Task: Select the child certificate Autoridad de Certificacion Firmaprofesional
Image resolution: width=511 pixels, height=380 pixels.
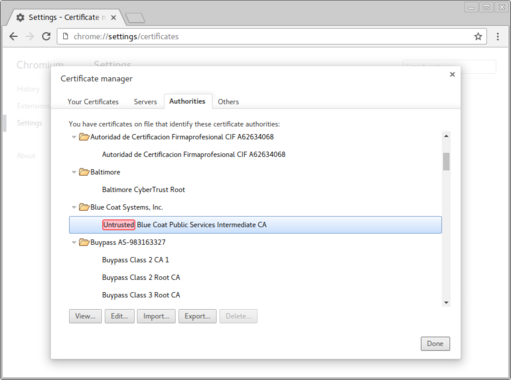Action: [194, 154]
